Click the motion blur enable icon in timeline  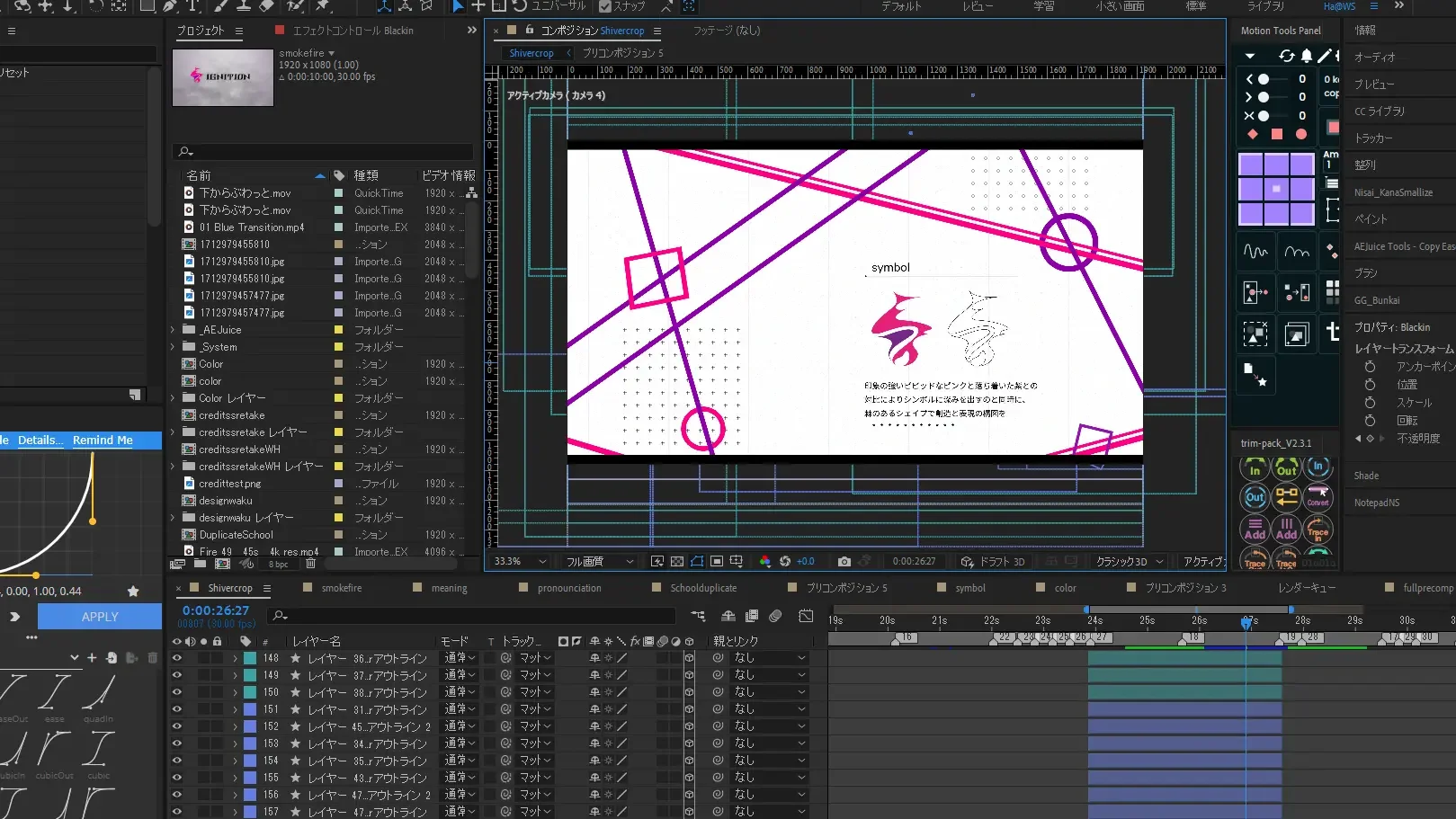(x=775, y=616)
